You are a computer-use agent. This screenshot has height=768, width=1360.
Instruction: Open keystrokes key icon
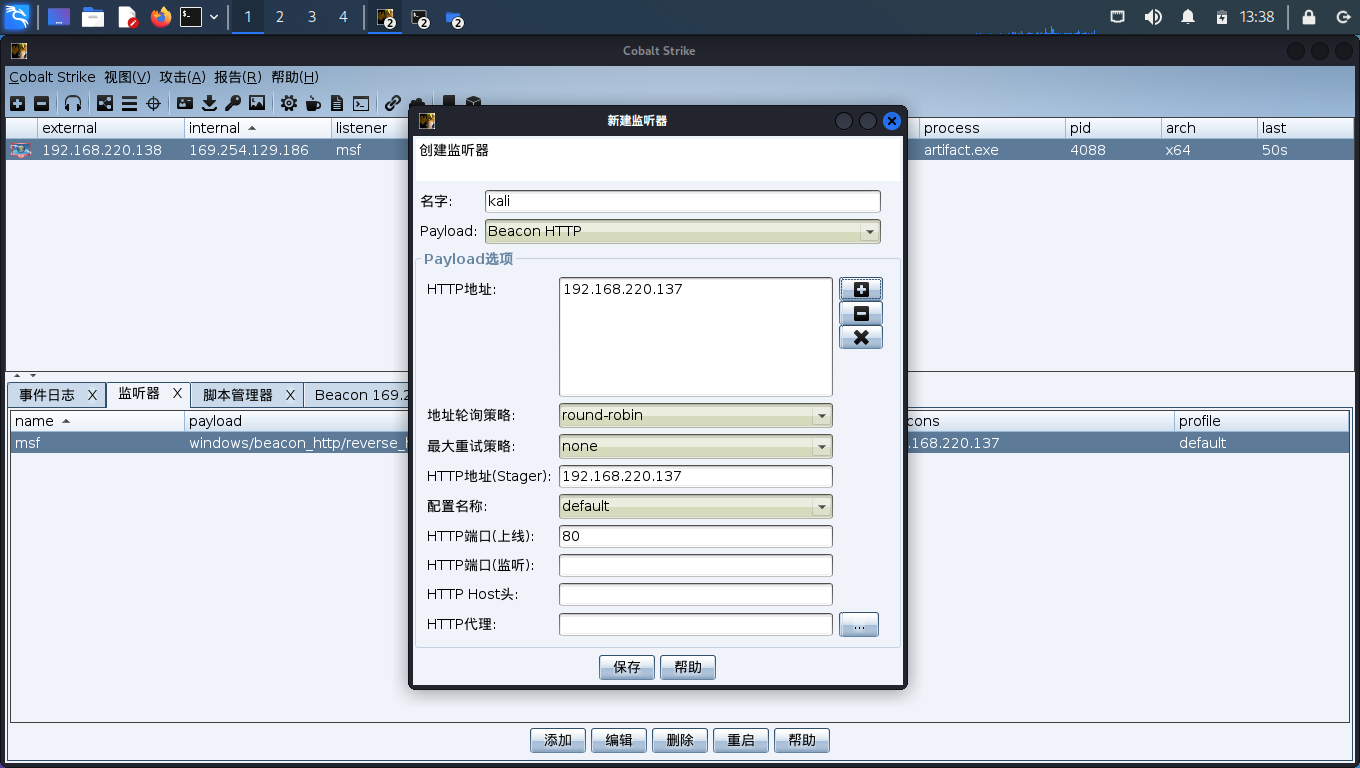(x=233, y=103)
